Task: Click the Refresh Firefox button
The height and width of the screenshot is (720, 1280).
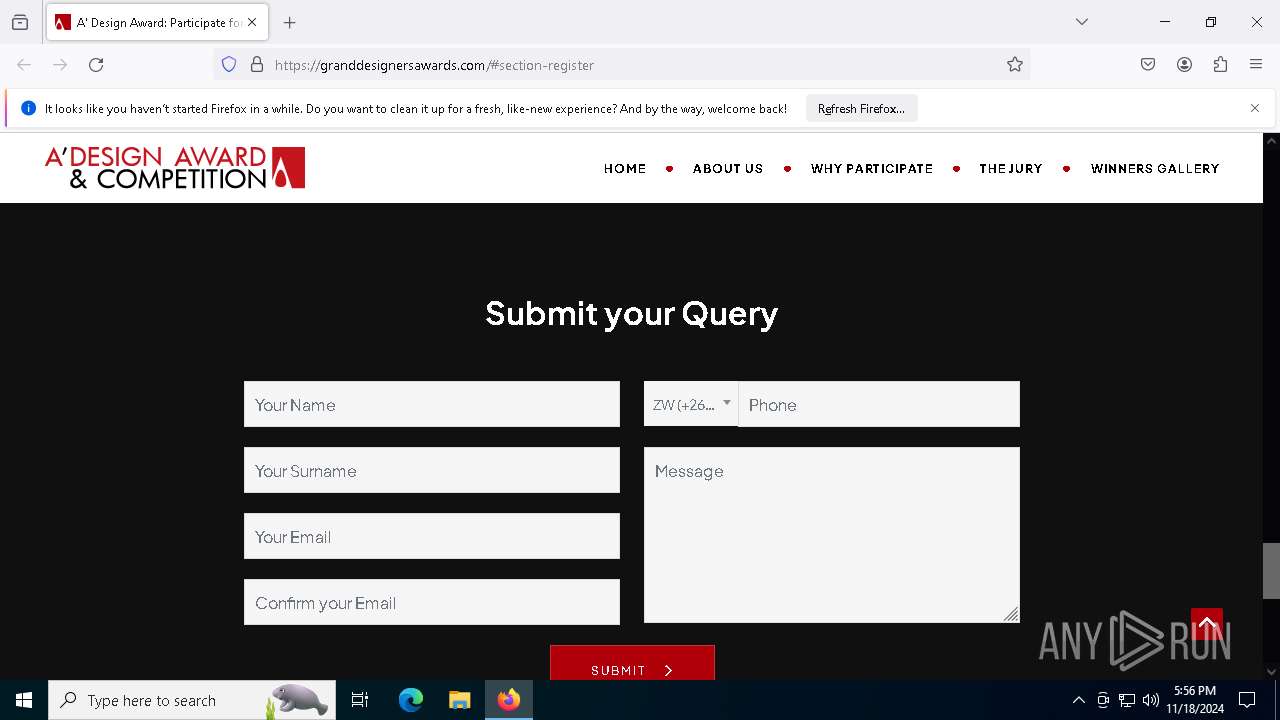Action: click(x=861, y=108)
